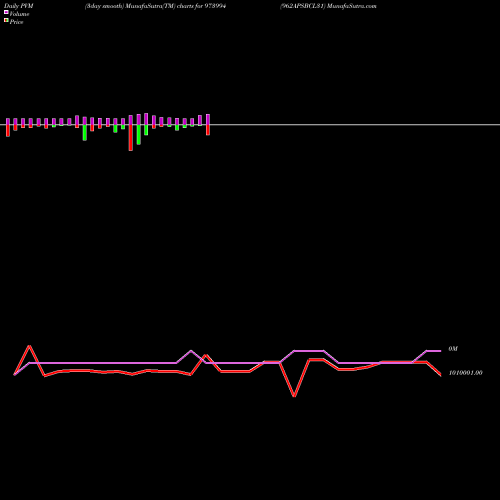Click the 'Volume' legend label
Screen dimensions: 500x500
tap(19, 14)
